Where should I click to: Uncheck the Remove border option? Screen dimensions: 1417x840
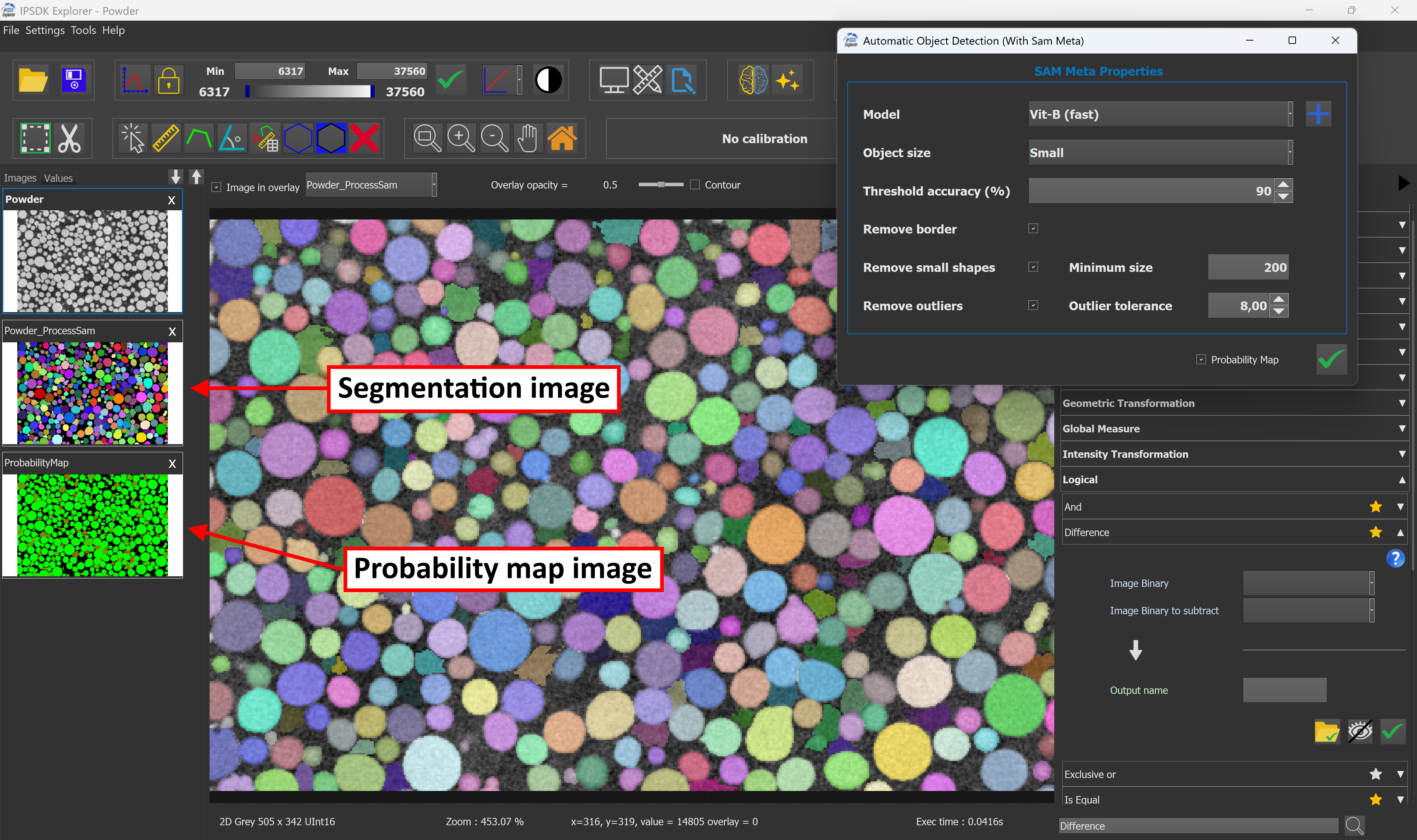(x=1033, y=229)
